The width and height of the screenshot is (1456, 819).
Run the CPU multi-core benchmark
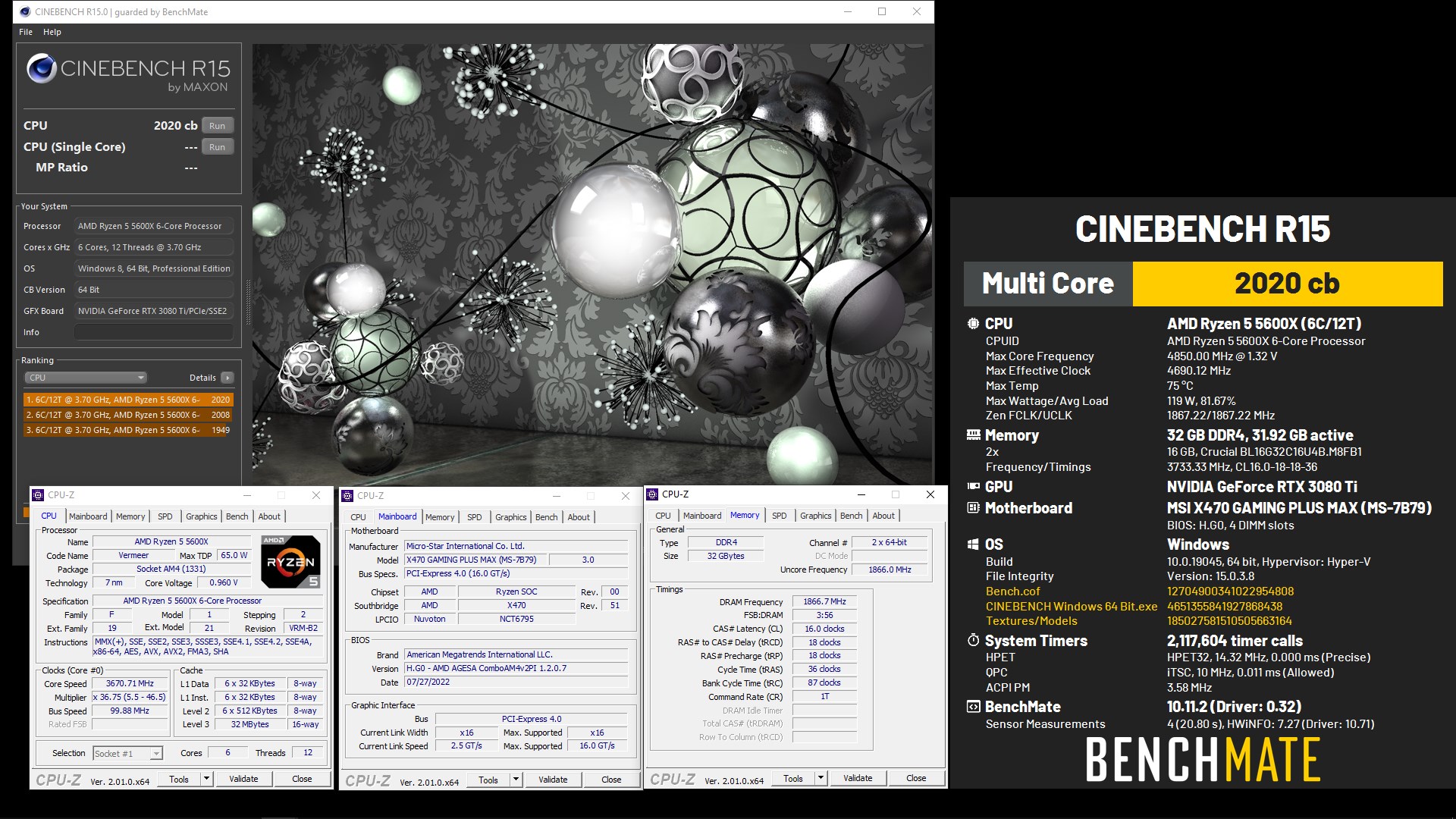[218, 126]
